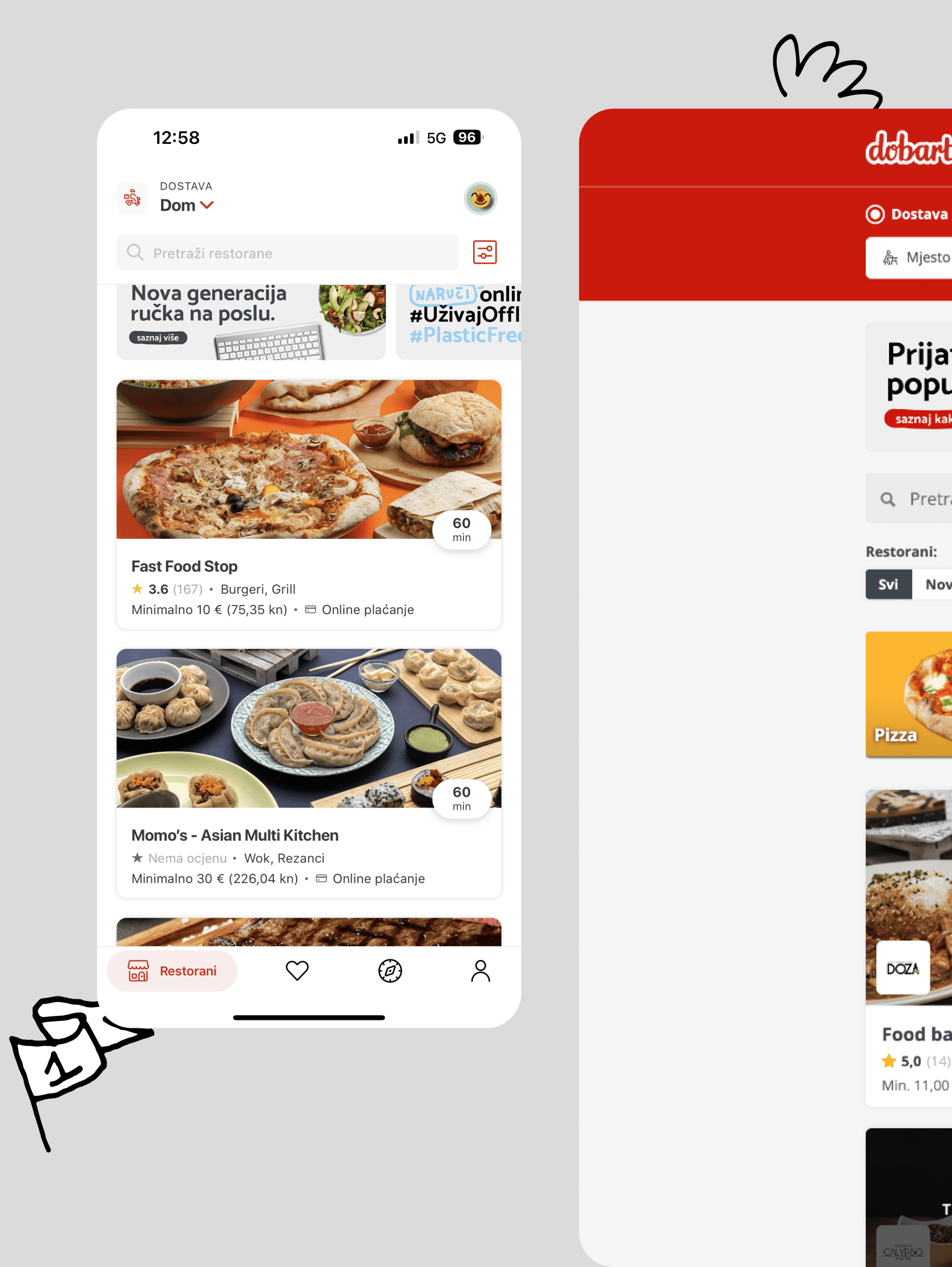
Task: Select the Svi restaurants filter tab
Action: pos(888,584)
